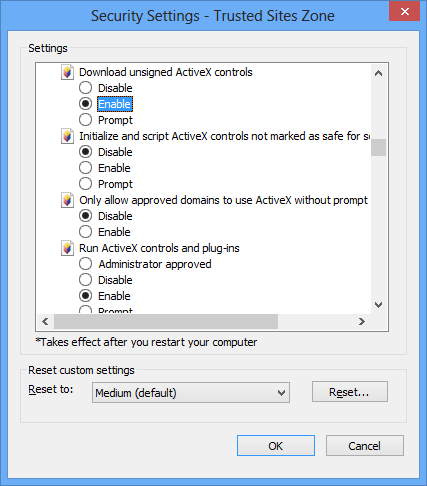Click the horizontal scroll left arrow
This screenshot has height=486, width=427.
(45, 322)
